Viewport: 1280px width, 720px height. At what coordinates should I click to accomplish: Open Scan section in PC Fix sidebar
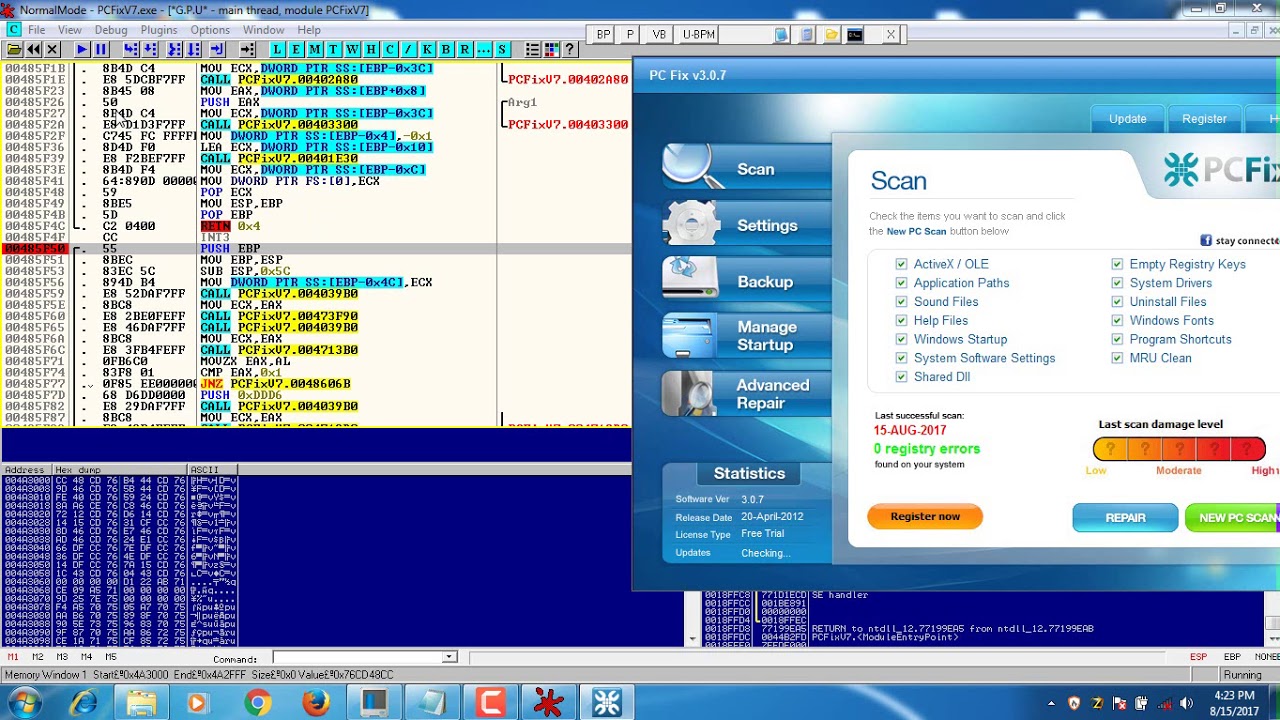747,168
